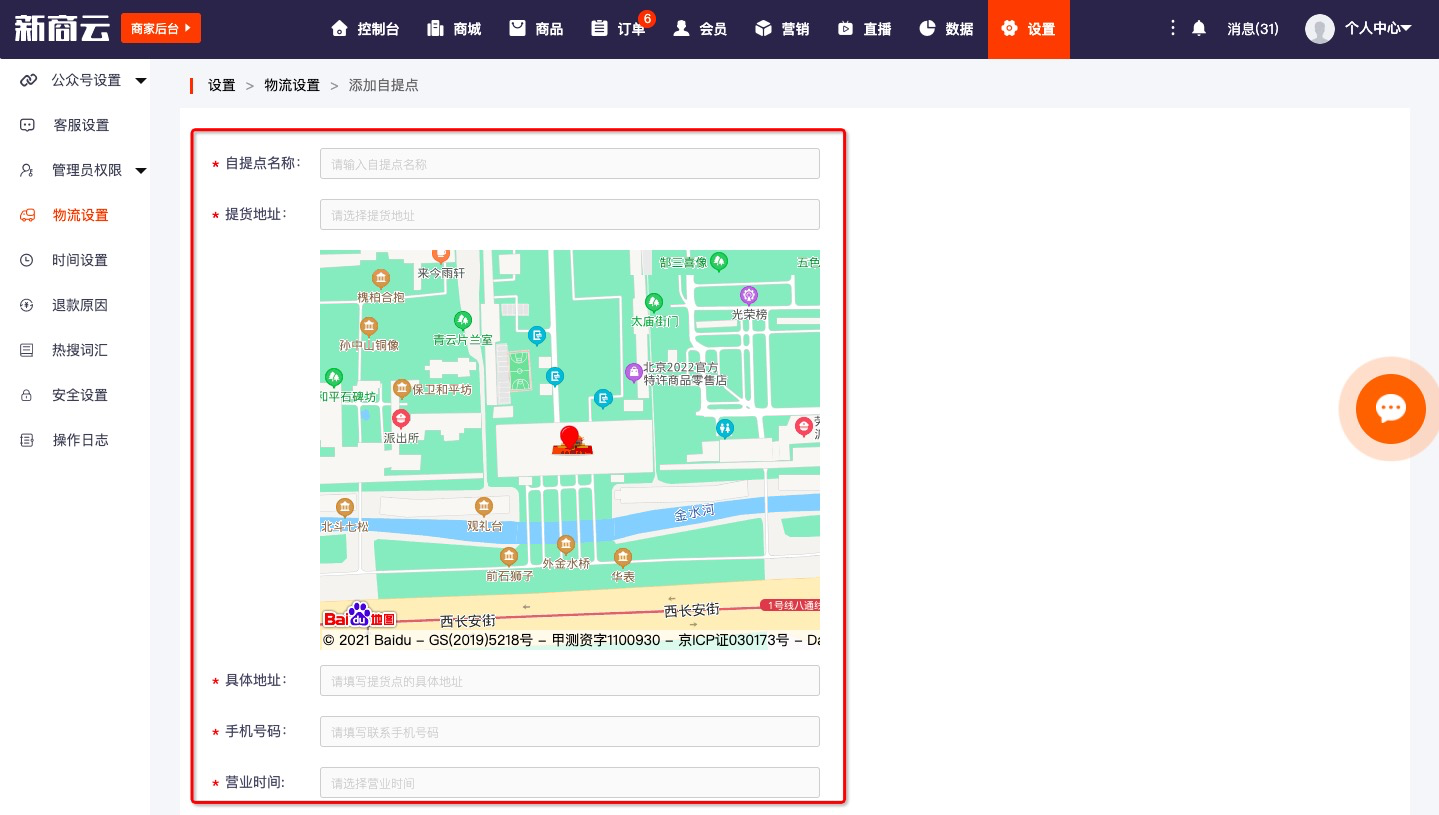Click the pie chart icon beside 数据
Viewport: 1439px width, 815px height.
pyautogui.click(x=927, y=28)
